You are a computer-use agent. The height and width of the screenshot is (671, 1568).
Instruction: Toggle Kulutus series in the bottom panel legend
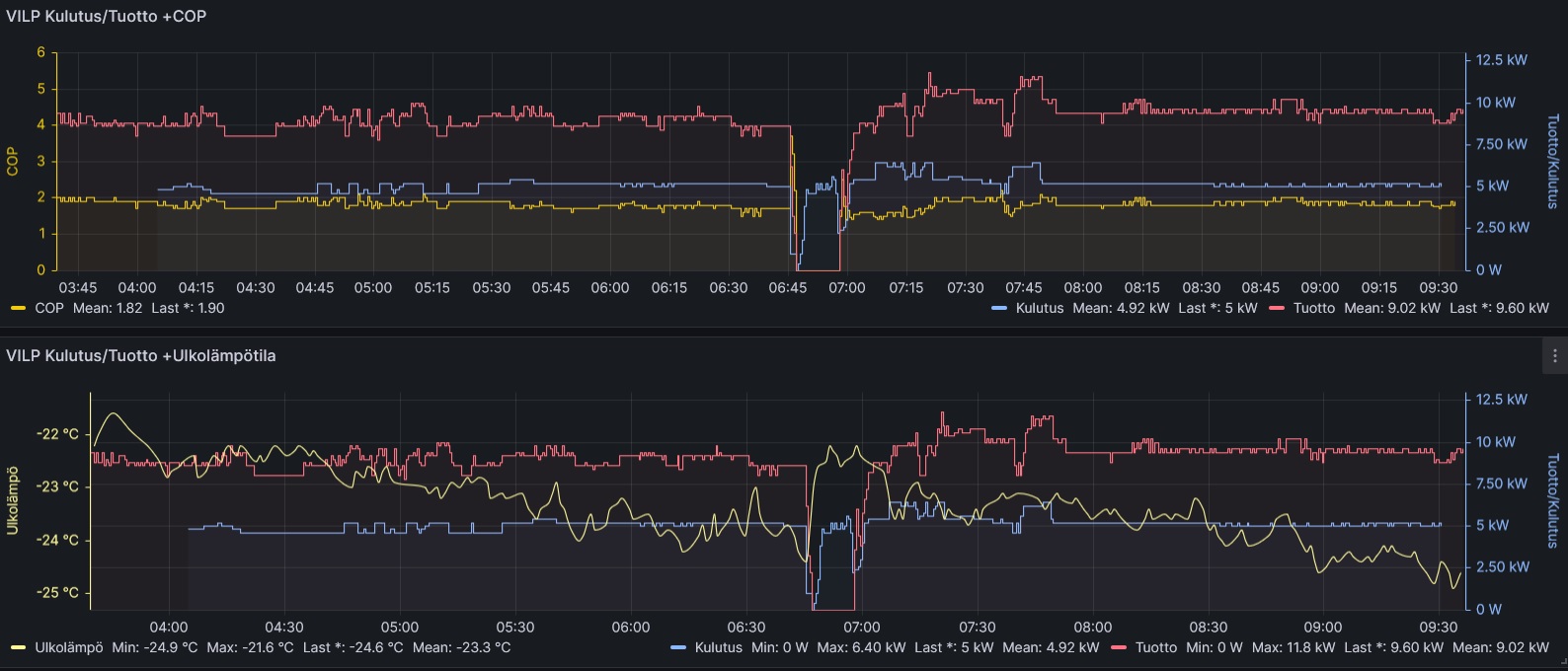tap(718, 647)
